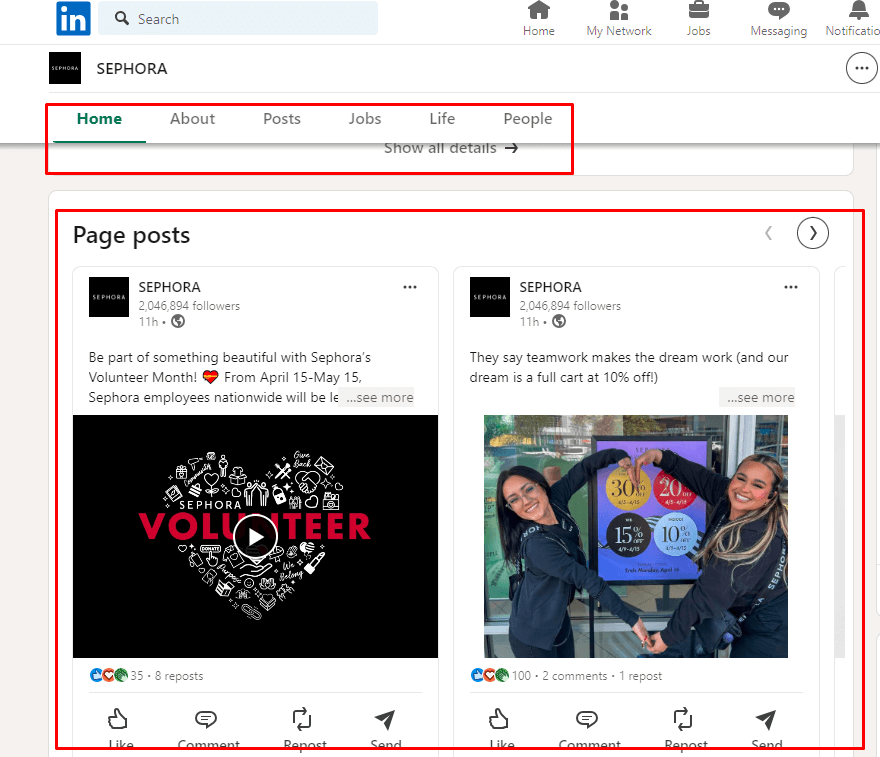Click the LinkedIn Search field
The image size is (880, 757).
coord(245,19)
